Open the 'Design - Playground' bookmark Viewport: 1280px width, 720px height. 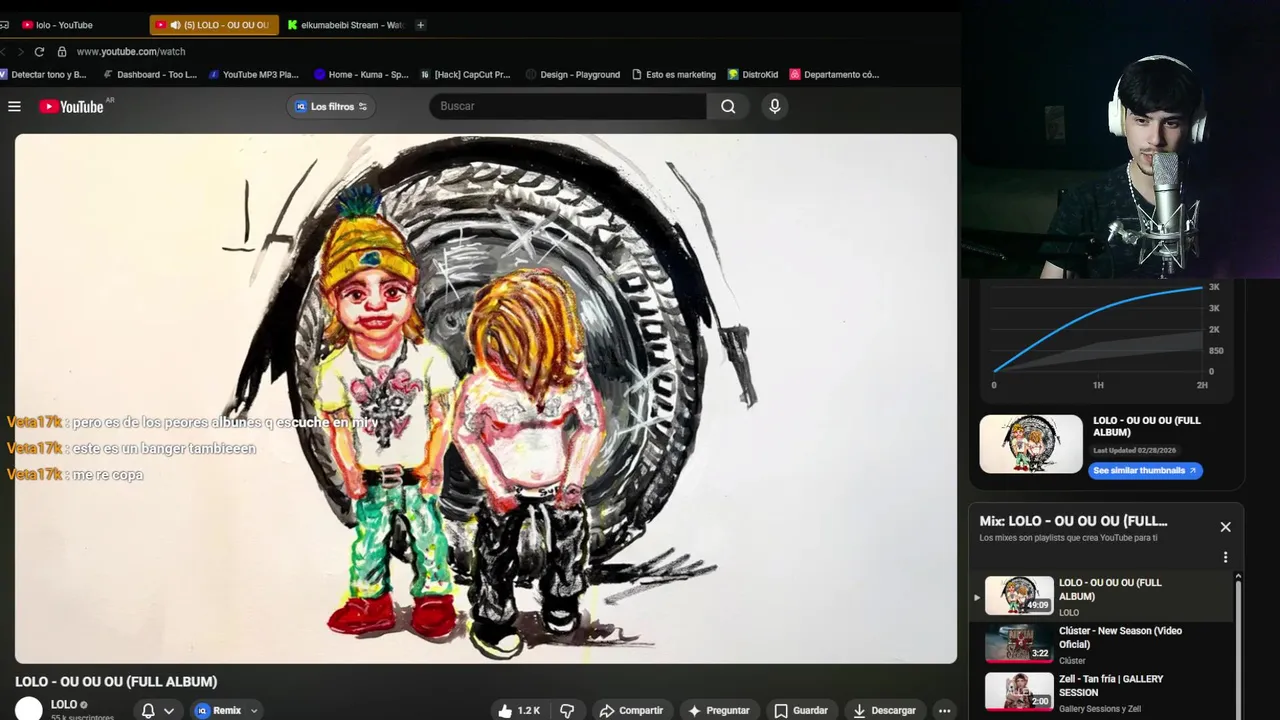tap(573, 74)
